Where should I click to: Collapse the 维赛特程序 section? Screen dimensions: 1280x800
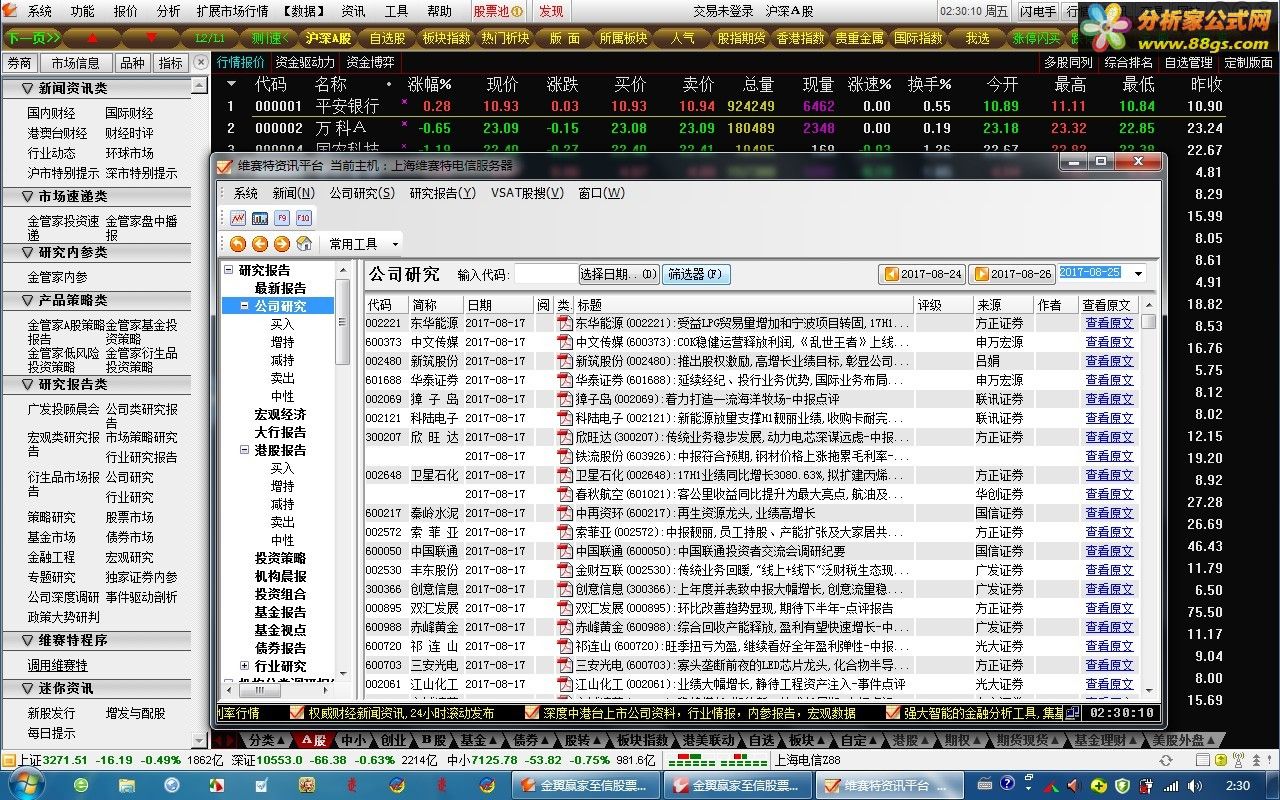28,641
